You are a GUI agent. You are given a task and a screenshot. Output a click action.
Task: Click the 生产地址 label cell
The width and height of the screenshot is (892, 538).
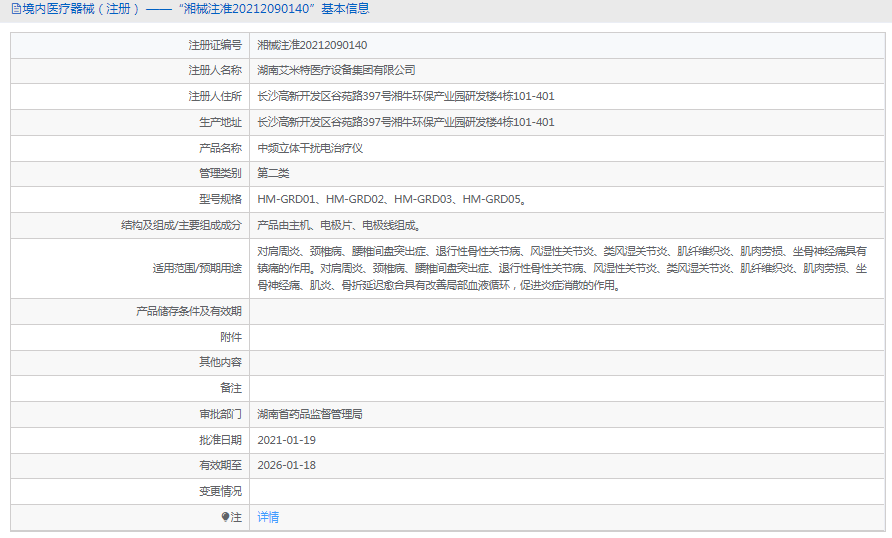pos(130,122)
